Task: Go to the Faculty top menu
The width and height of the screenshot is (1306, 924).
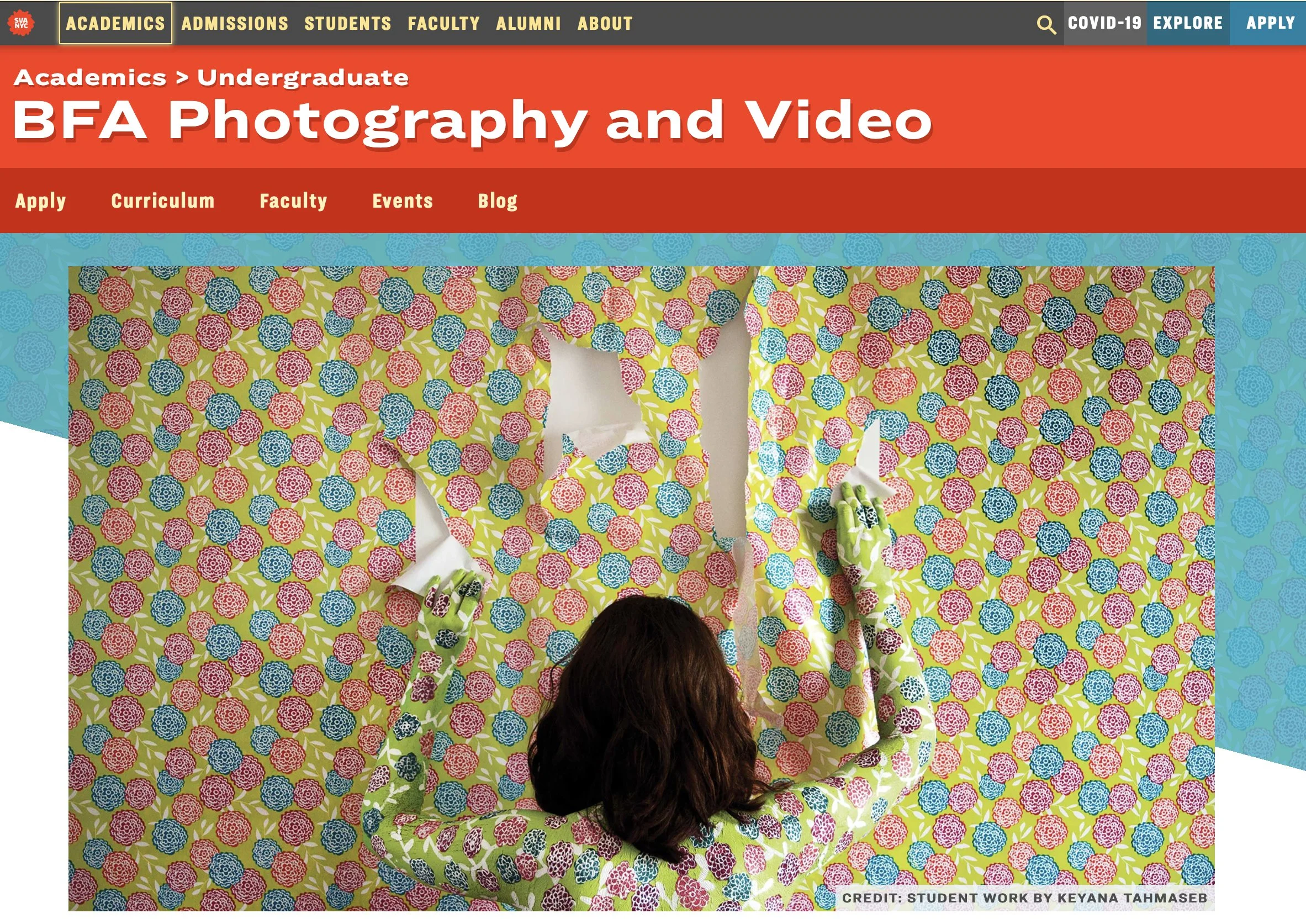Action: 443,23
